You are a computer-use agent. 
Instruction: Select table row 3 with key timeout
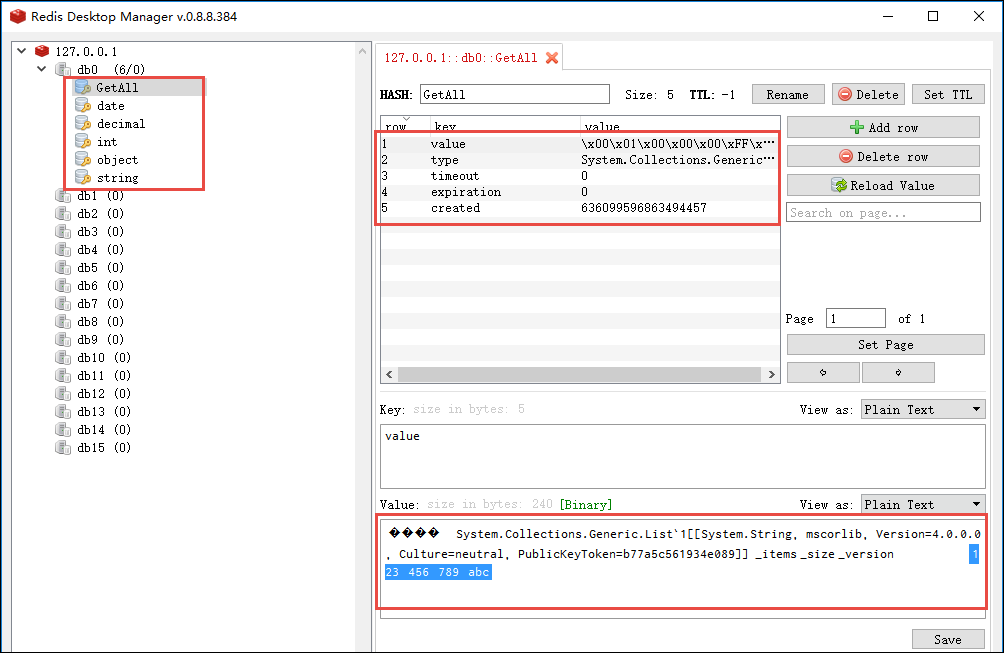(x=579, y=176)
